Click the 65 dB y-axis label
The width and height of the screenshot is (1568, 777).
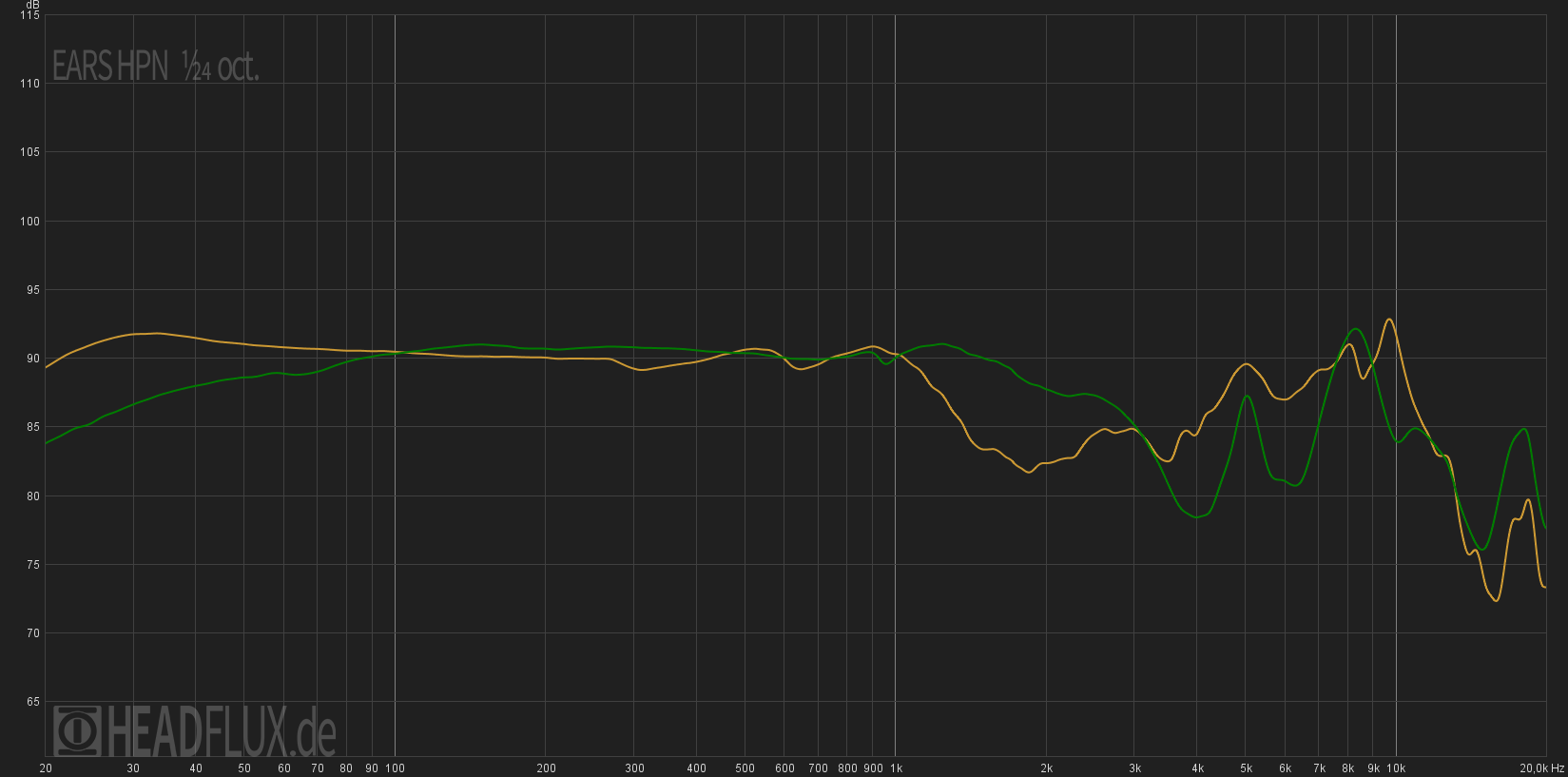pyautogui.click(x=33, y=702)
